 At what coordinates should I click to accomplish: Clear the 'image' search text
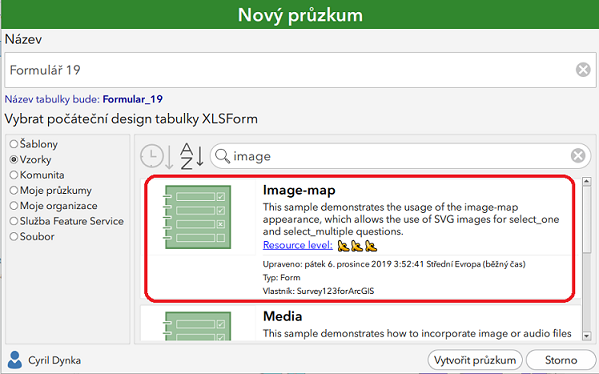[x=578, y=156]
